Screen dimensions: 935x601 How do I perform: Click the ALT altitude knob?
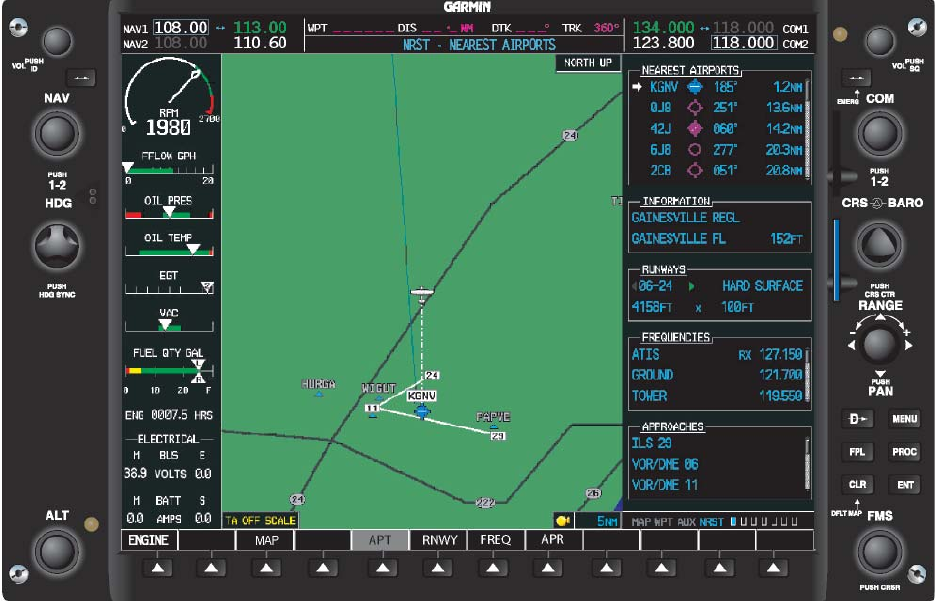57,550
